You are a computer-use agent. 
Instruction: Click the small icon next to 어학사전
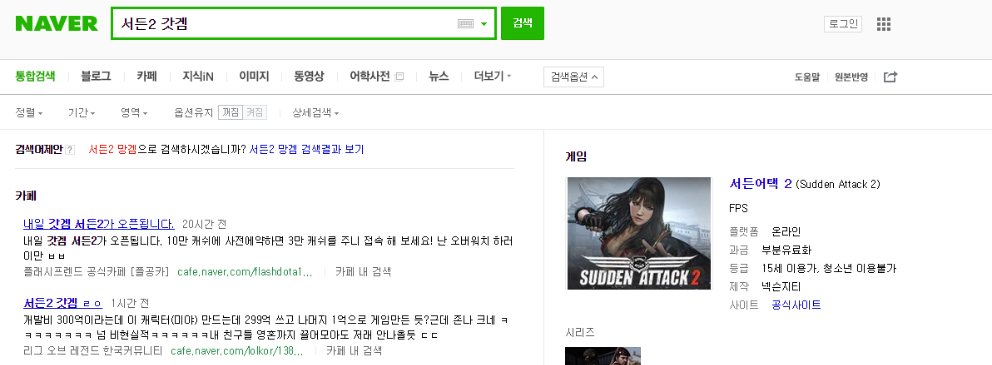click(399, 77)
